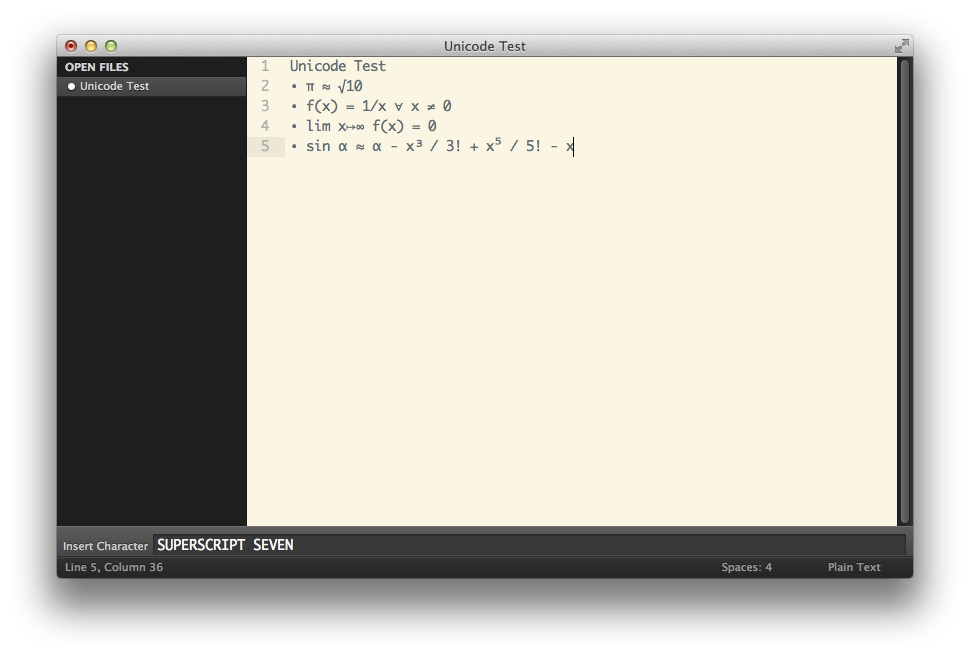Click line number 1 in gutter
The width and height of the screenshot is (970, 657).
point(265,66)
